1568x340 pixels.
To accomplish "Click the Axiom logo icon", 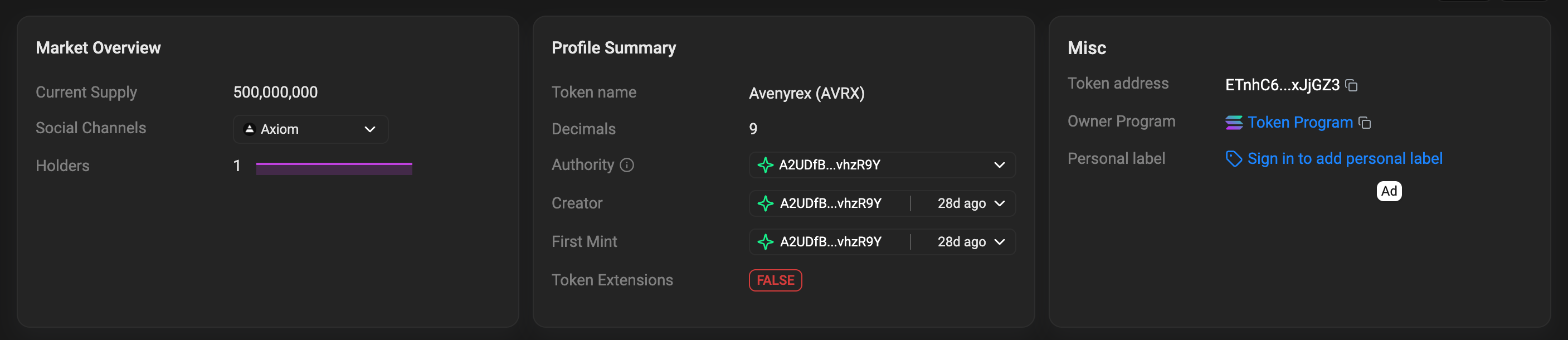I will point(249,129).
